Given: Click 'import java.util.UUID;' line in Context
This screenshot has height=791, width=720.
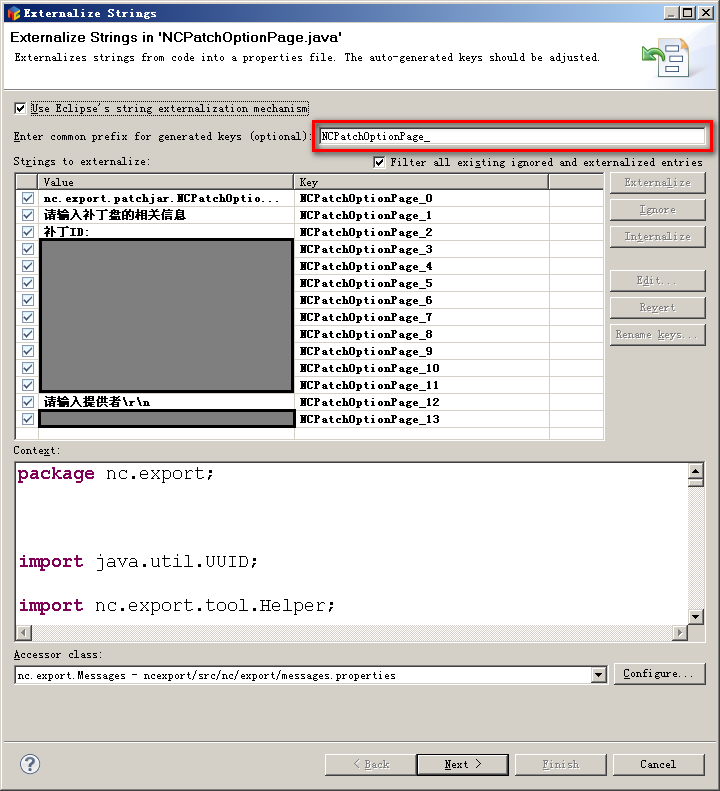Looking at the screenshot, I should (138, 561).
